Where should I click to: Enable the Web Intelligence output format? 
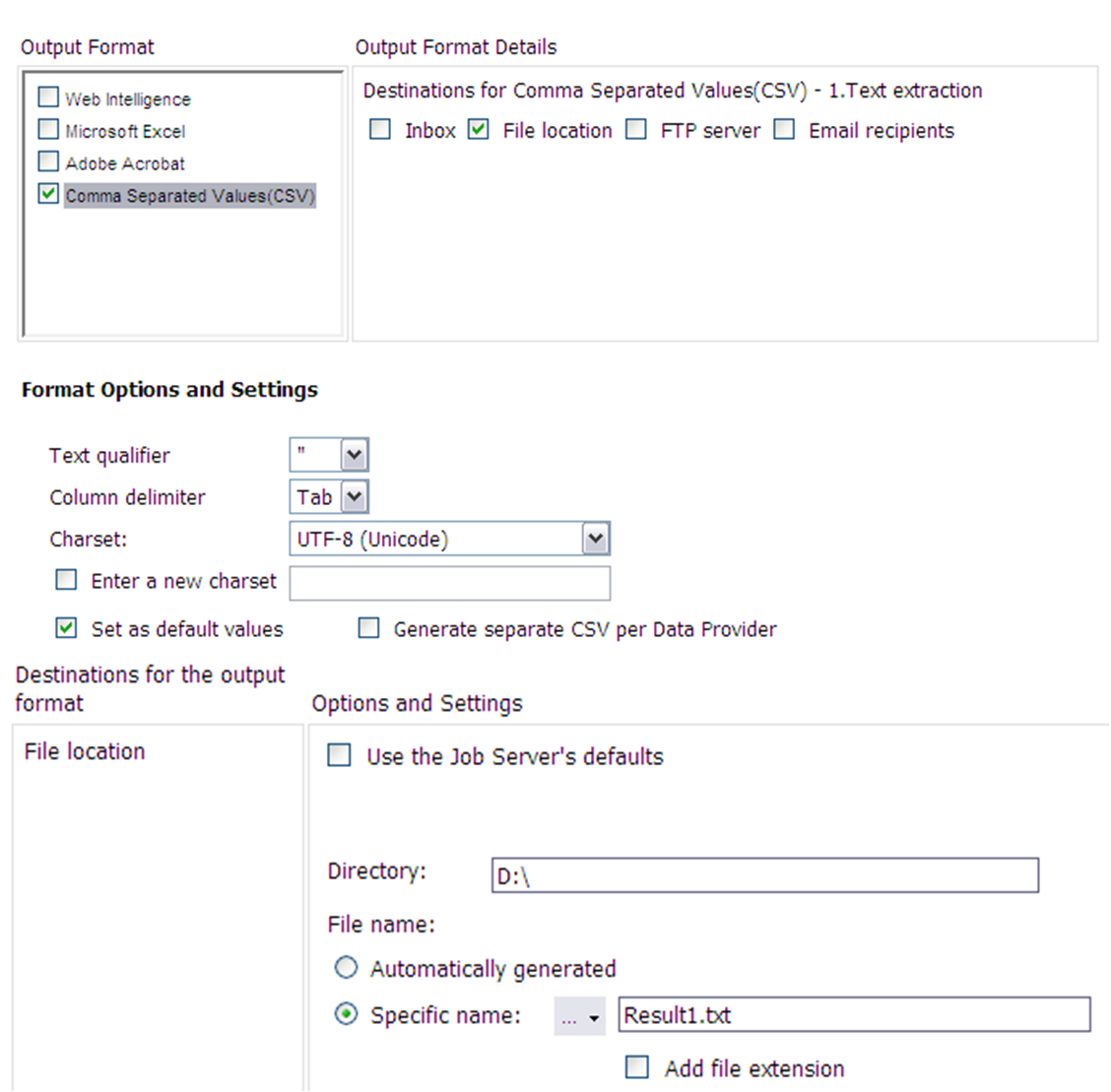[x=46, y=97]
